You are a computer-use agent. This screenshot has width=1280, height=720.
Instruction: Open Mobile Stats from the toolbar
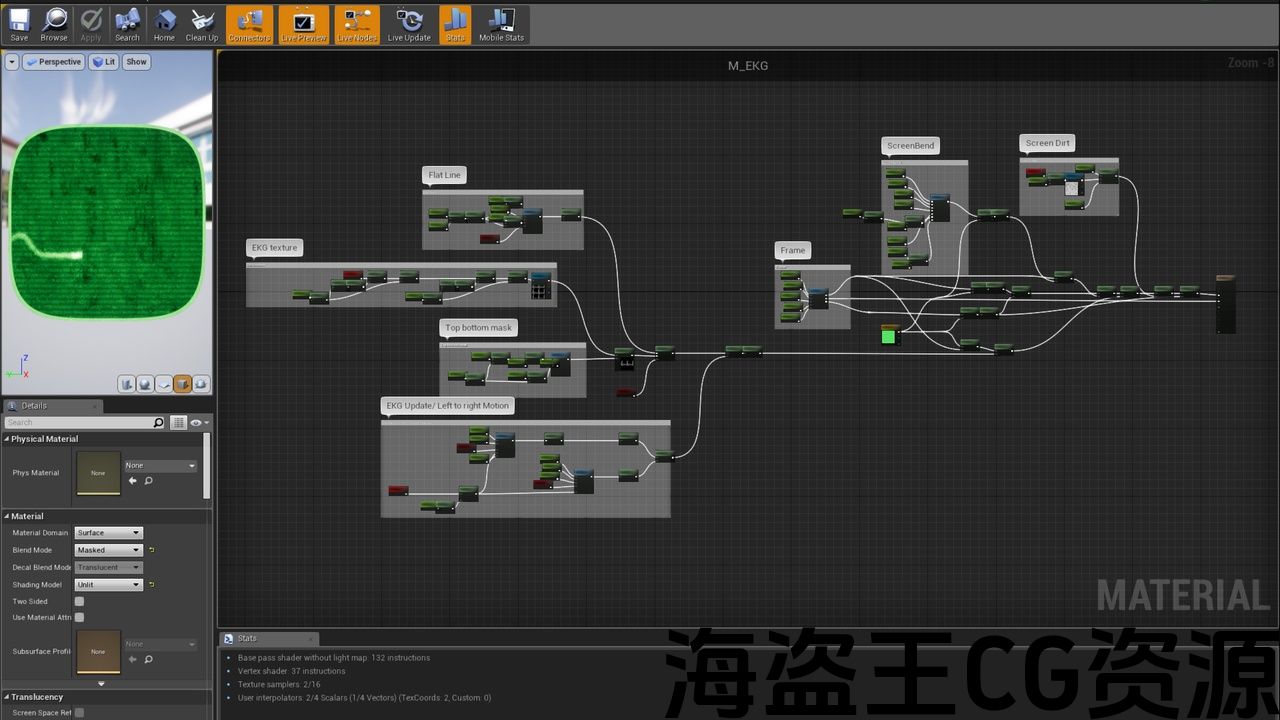point(501,25)
